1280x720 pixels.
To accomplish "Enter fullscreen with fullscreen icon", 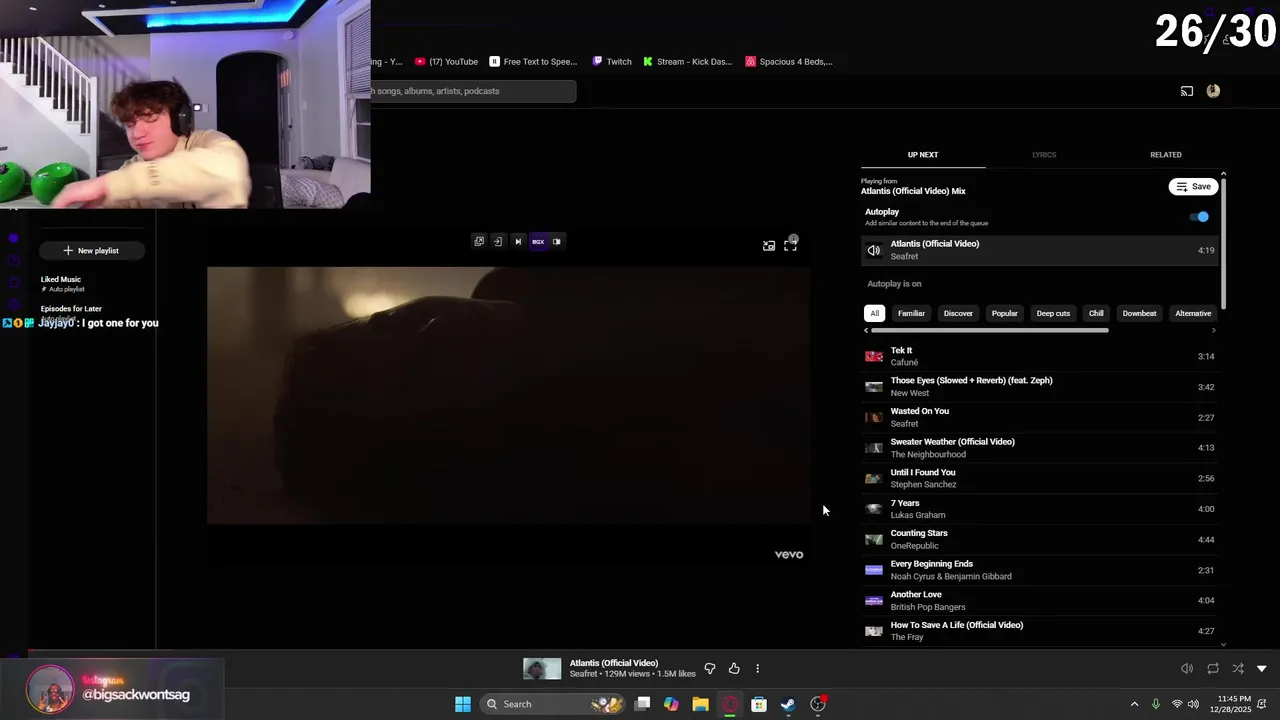I will [x=790, y=245].
